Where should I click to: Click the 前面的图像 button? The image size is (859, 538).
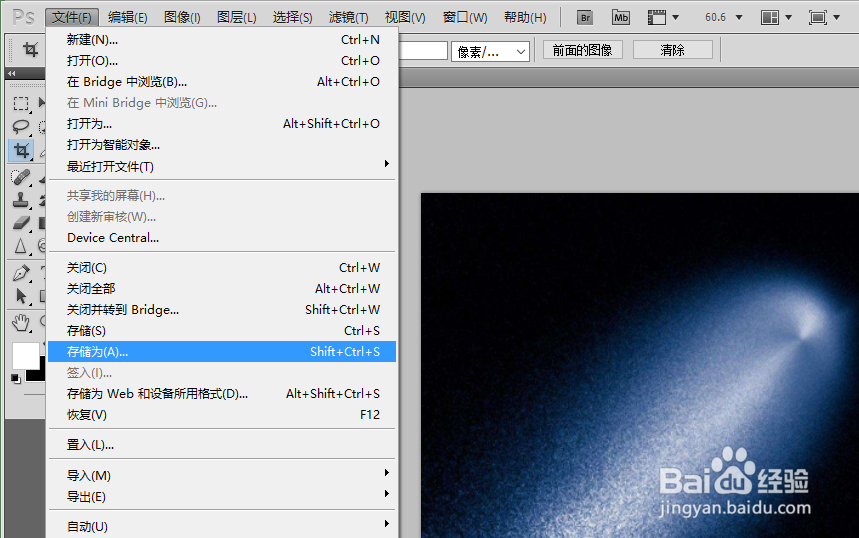click(582, 50)
